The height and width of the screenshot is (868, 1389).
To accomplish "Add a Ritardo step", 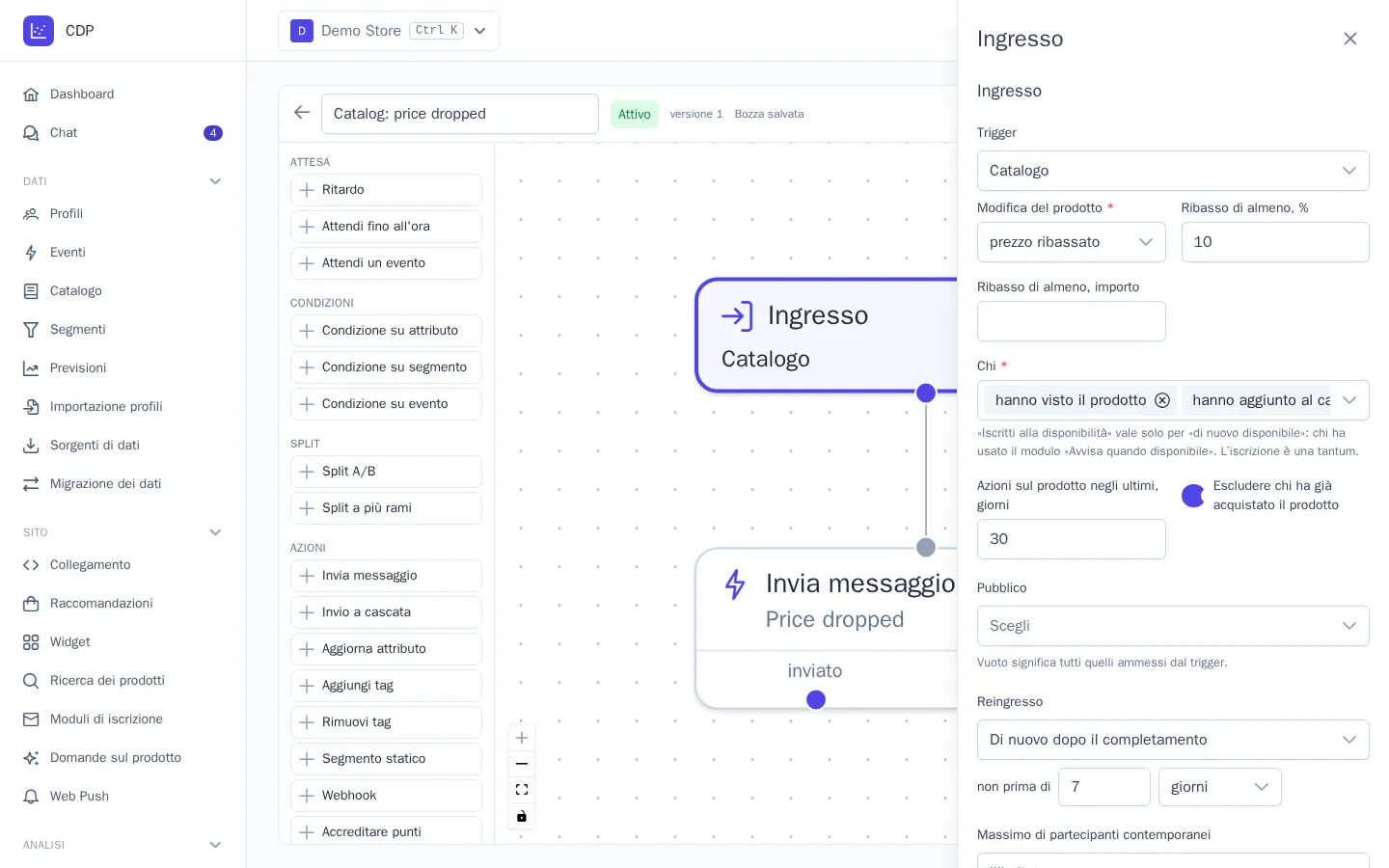I will point(386,190).
